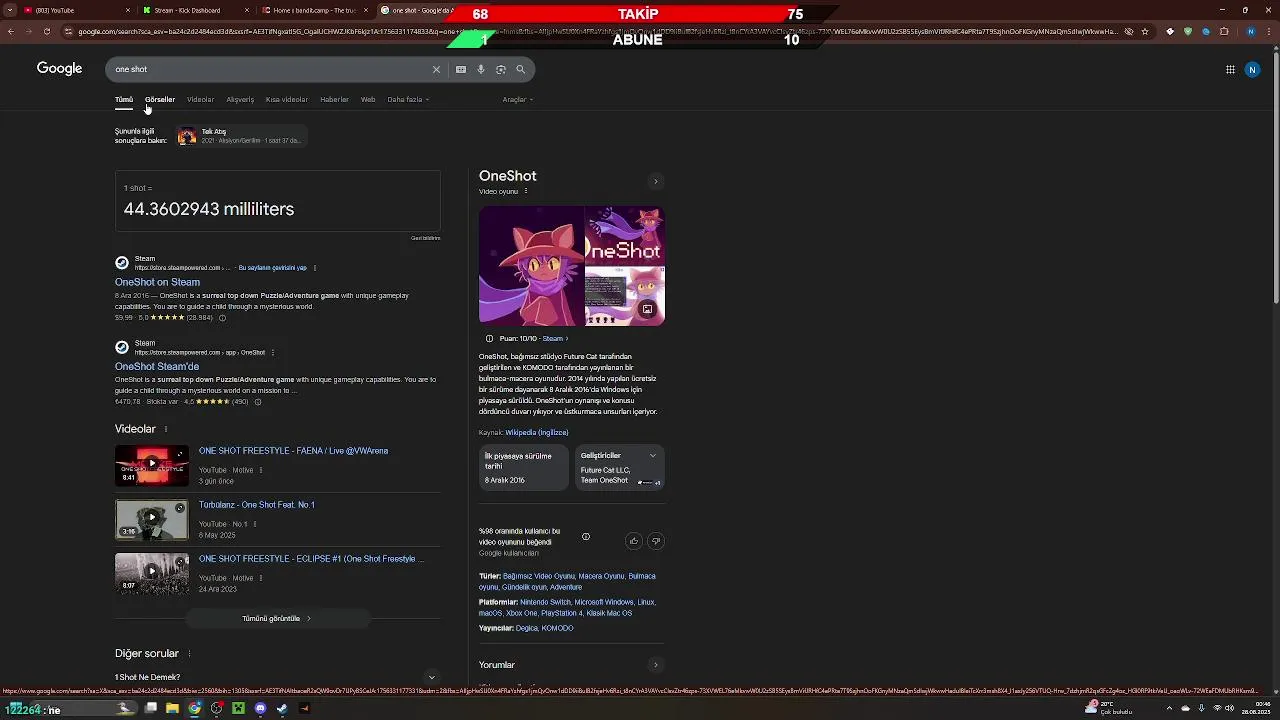Viewport: 1280px width, 720px height.
Task: Switch to the YouTube browser tab
Action: pyautogui.click(x=75, y=10)
